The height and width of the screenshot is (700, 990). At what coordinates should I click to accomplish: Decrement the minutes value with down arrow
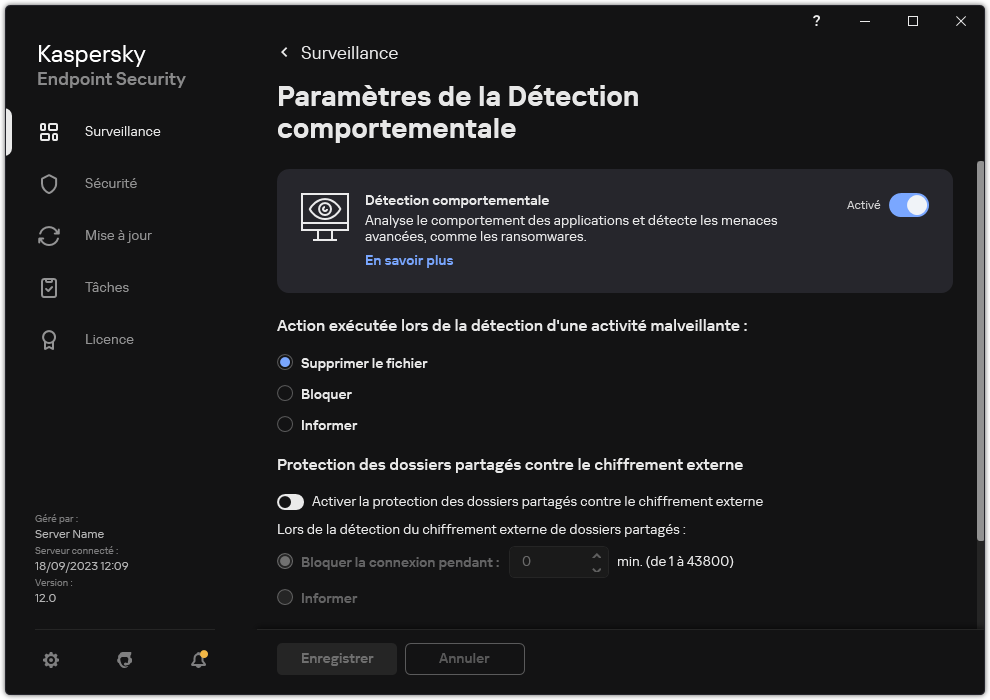597,568
